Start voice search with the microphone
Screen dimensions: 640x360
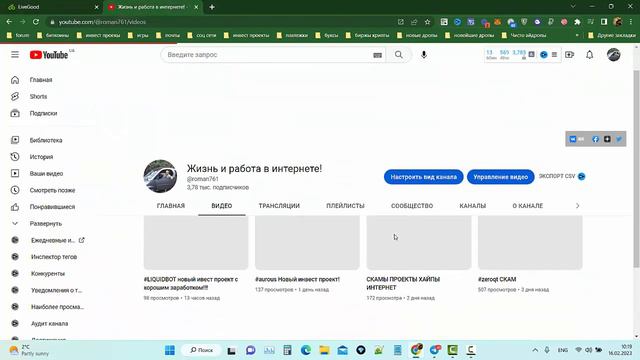[424, 55]
